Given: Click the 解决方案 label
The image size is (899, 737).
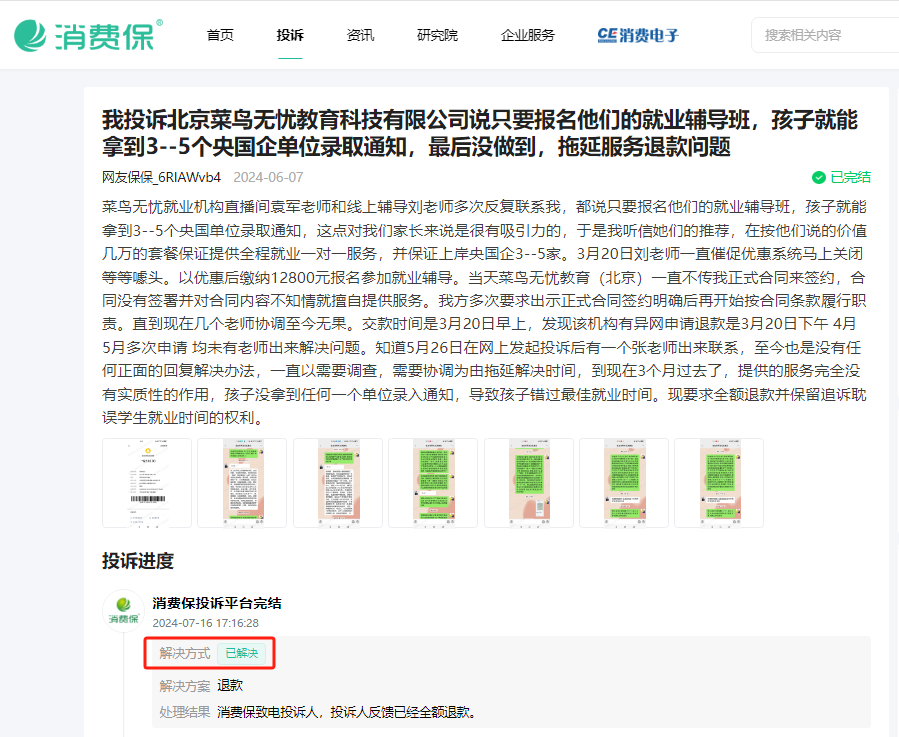Looking at the screenshot, I should 185,685.
